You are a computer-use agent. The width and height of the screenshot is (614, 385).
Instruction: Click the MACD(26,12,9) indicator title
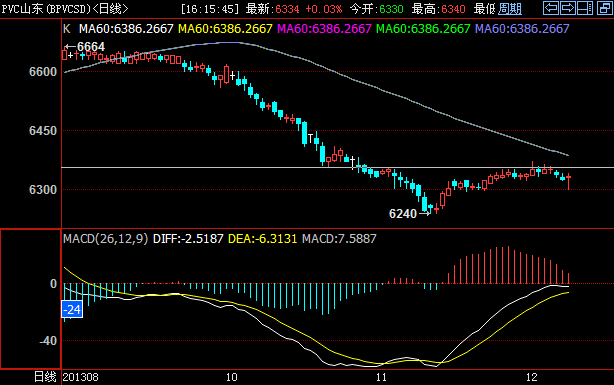106,239
